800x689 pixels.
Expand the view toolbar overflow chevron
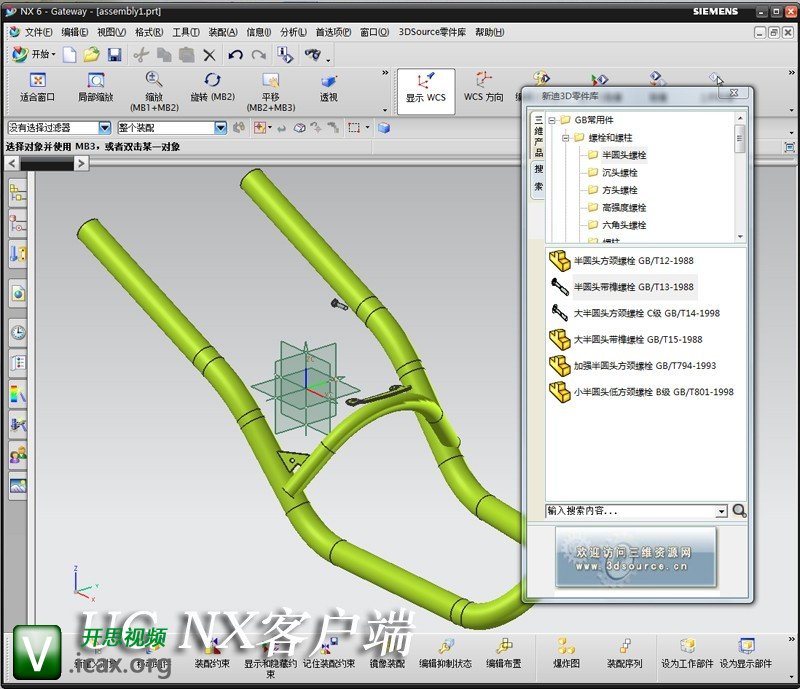click(385, 73)
